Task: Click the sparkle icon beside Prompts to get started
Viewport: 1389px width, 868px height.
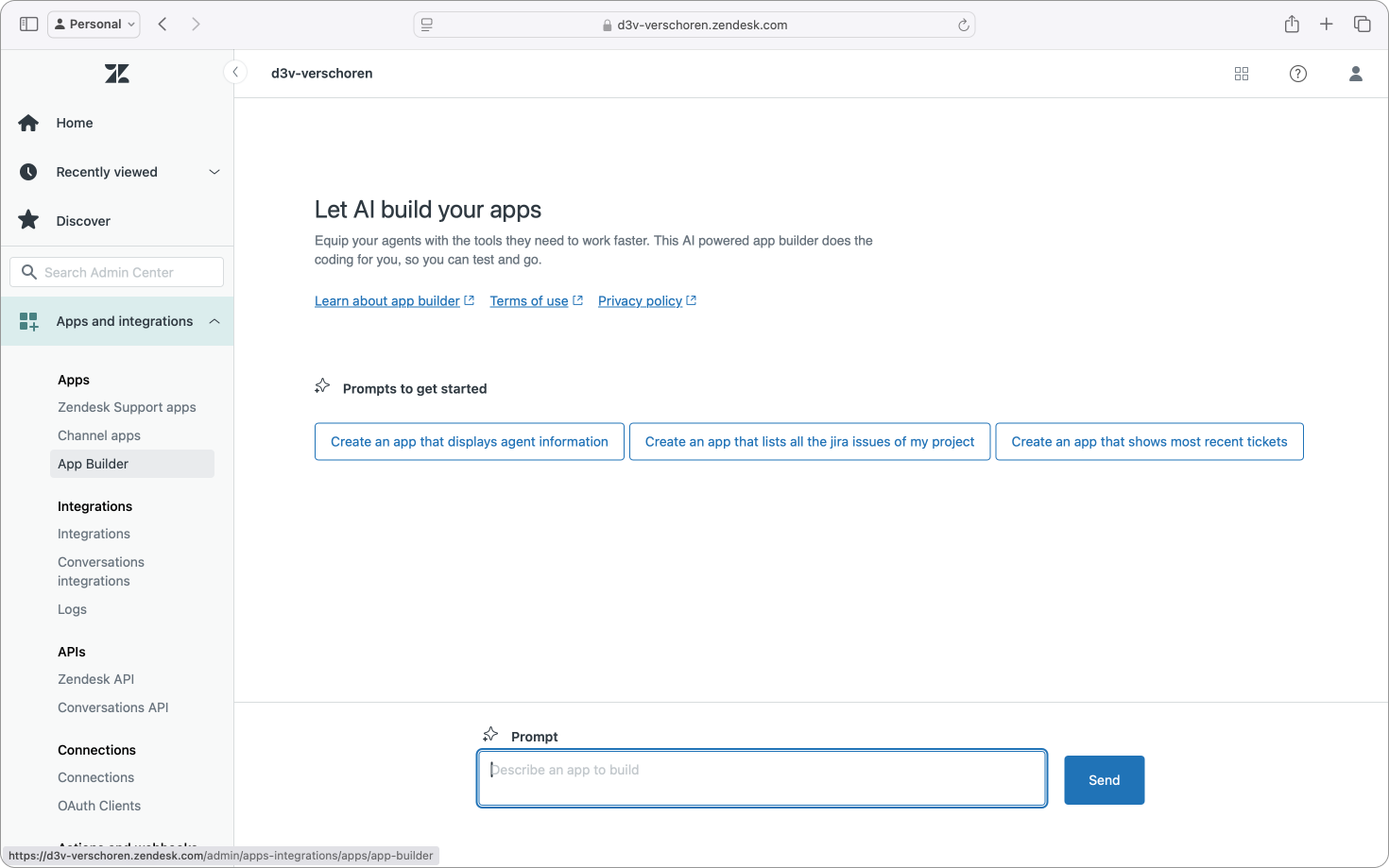Action: pyautogui.click(x=322, y=386)
